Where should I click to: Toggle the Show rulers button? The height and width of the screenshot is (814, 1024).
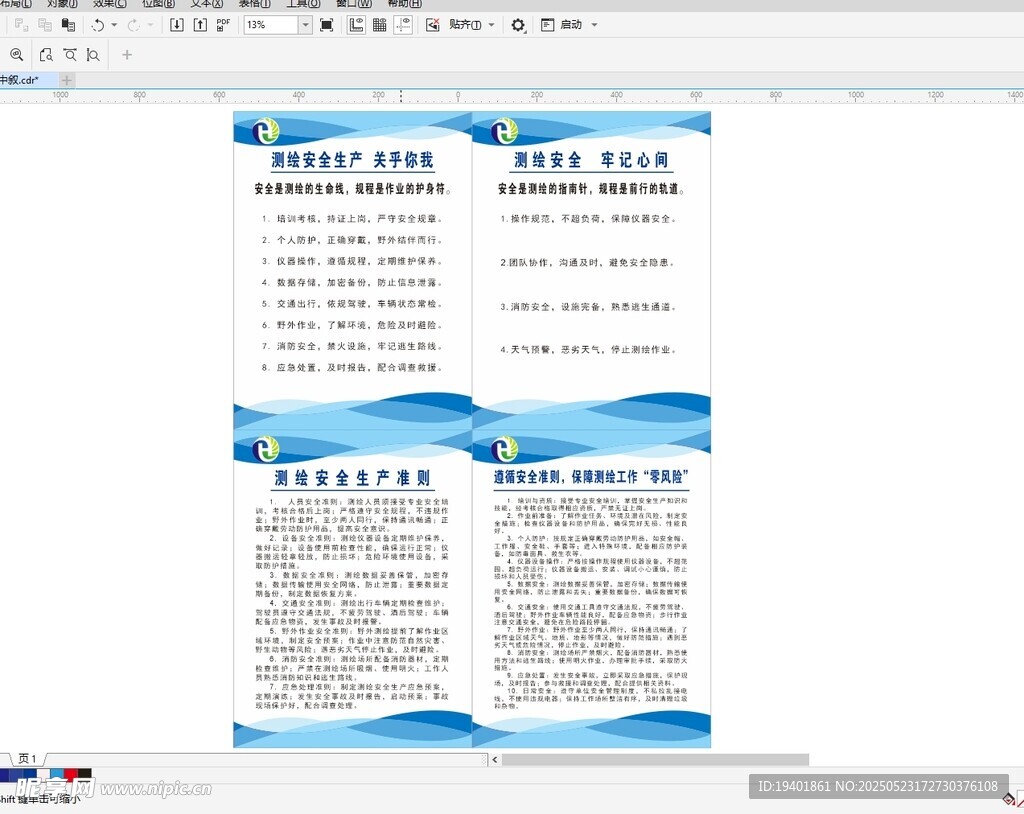pyautogui.click(x=356, y=25)
